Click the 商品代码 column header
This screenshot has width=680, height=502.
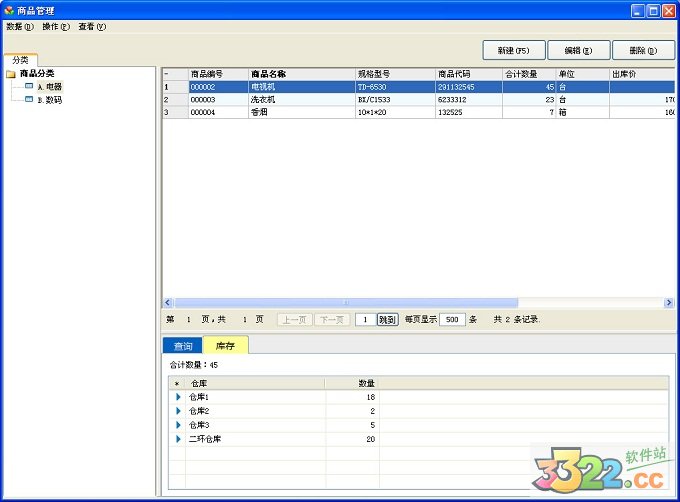click(469, 74)
